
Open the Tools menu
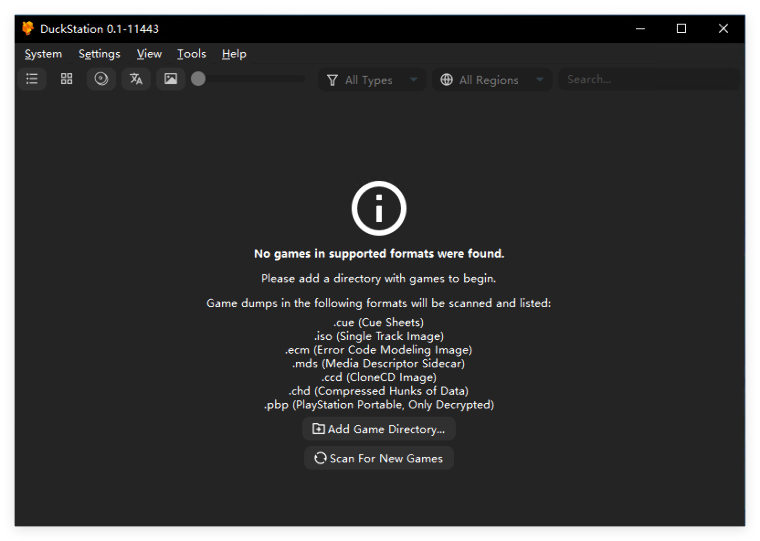click(x=191, y=54)
